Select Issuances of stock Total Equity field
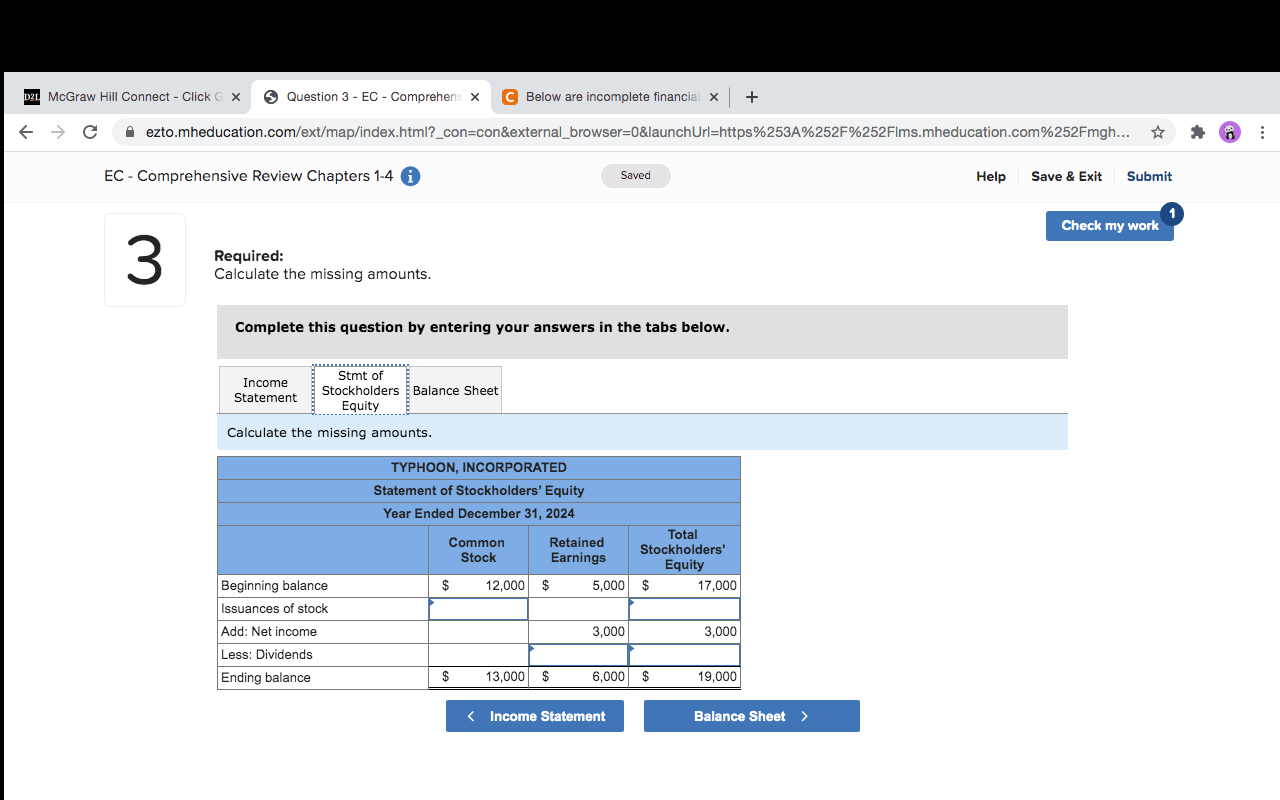 (x=685, y=609)
